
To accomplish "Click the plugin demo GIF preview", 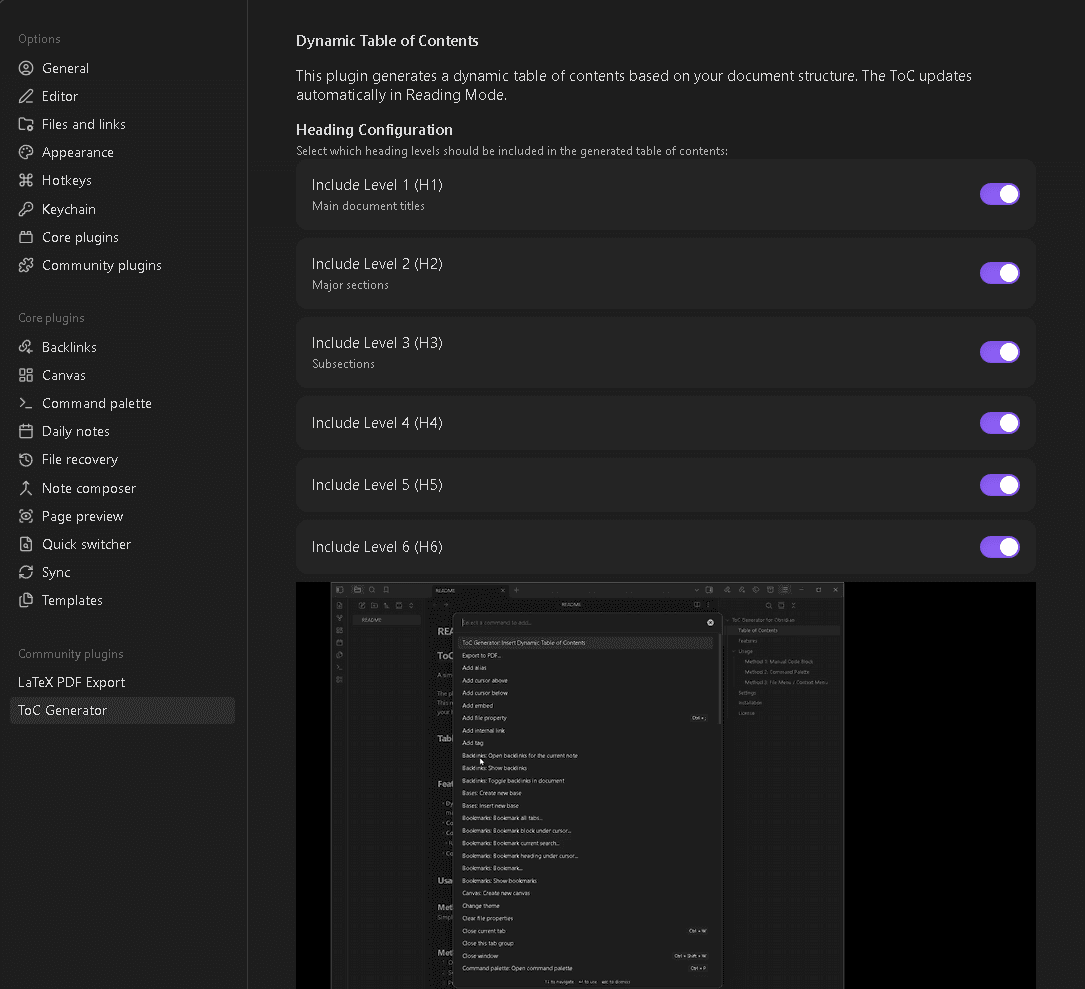I will 666,786.
